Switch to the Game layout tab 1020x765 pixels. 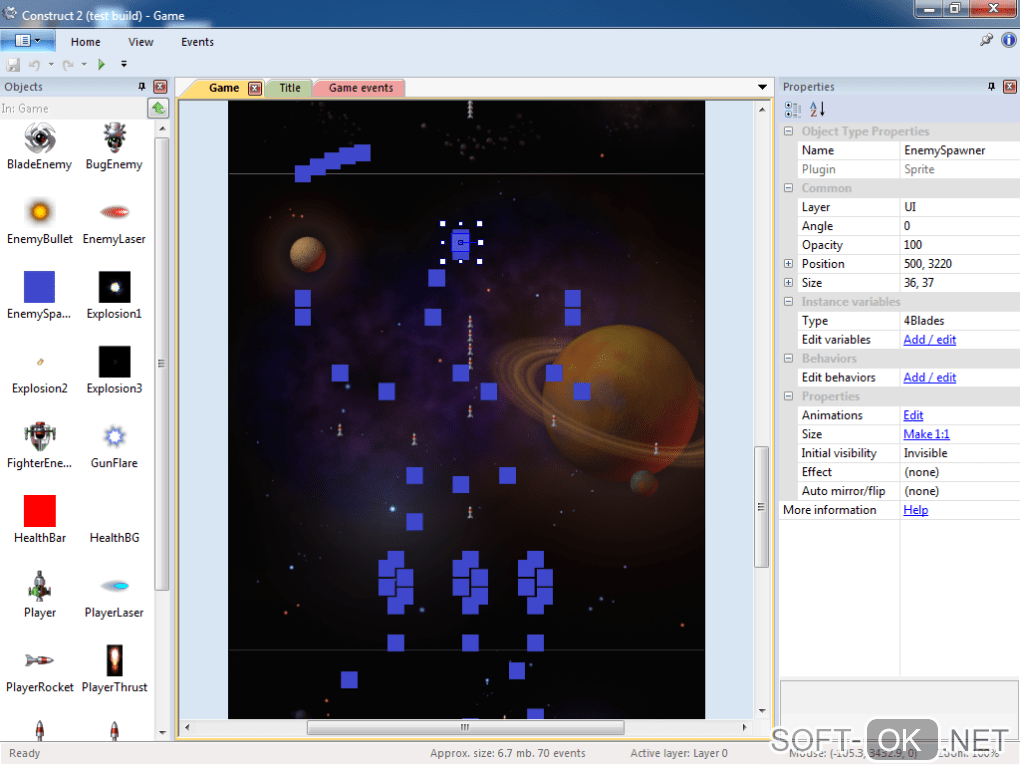pos(224,88)
